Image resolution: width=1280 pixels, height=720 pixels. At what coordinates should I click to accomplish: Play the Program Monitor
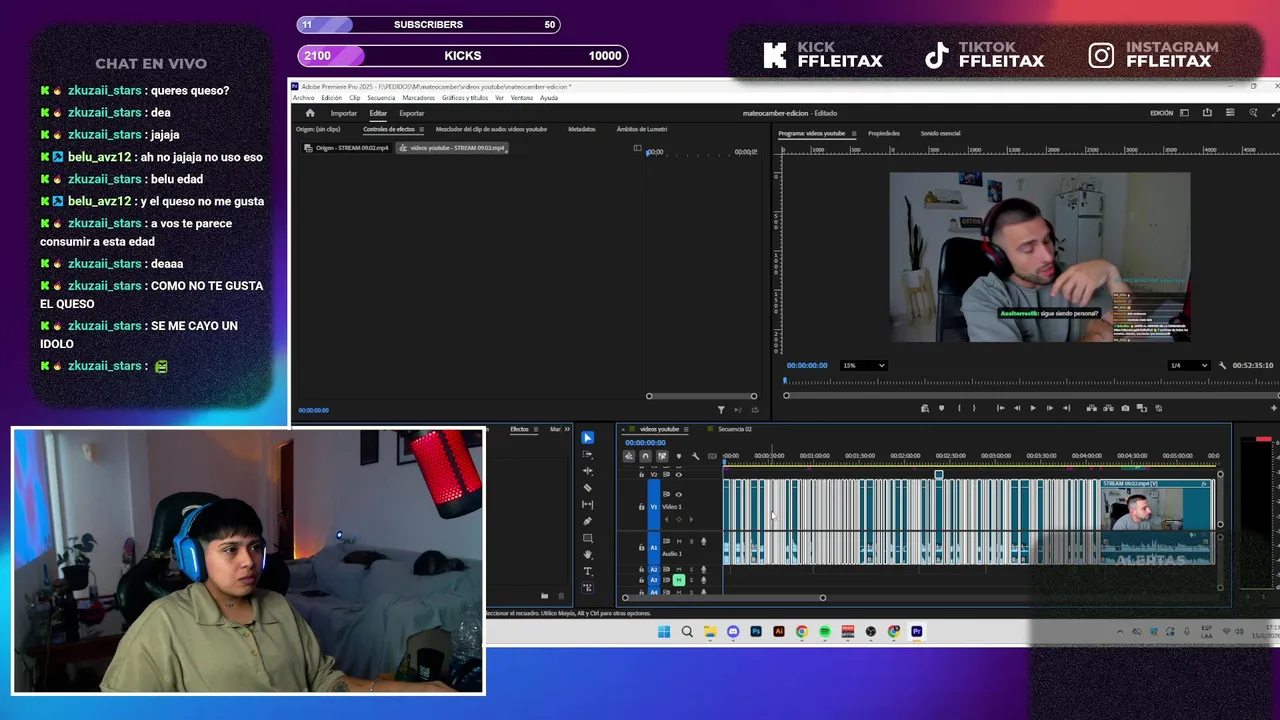pos(1033,408)
